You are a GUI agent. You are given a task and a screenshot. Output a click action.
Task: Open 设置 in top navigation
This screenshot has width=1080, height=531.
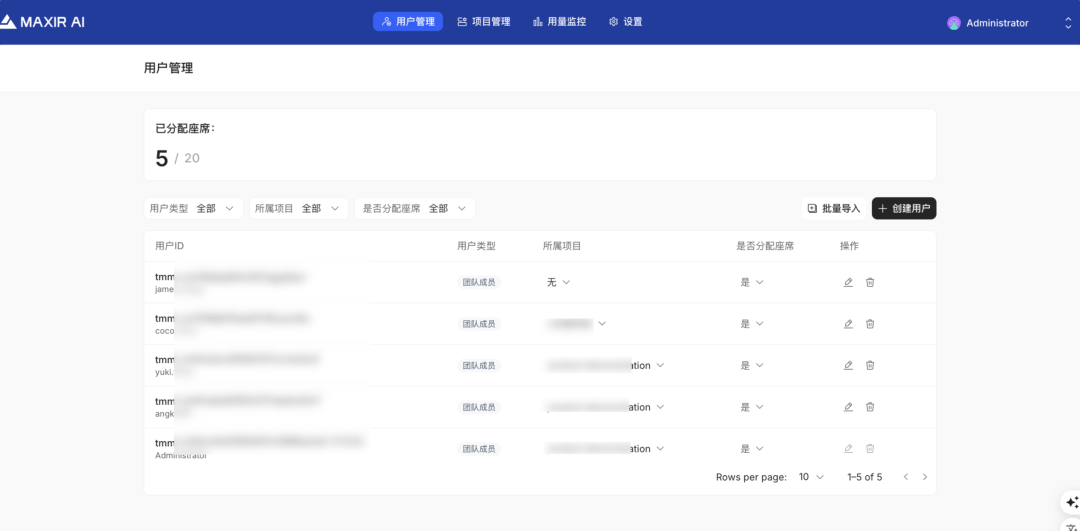coord(625,22)
